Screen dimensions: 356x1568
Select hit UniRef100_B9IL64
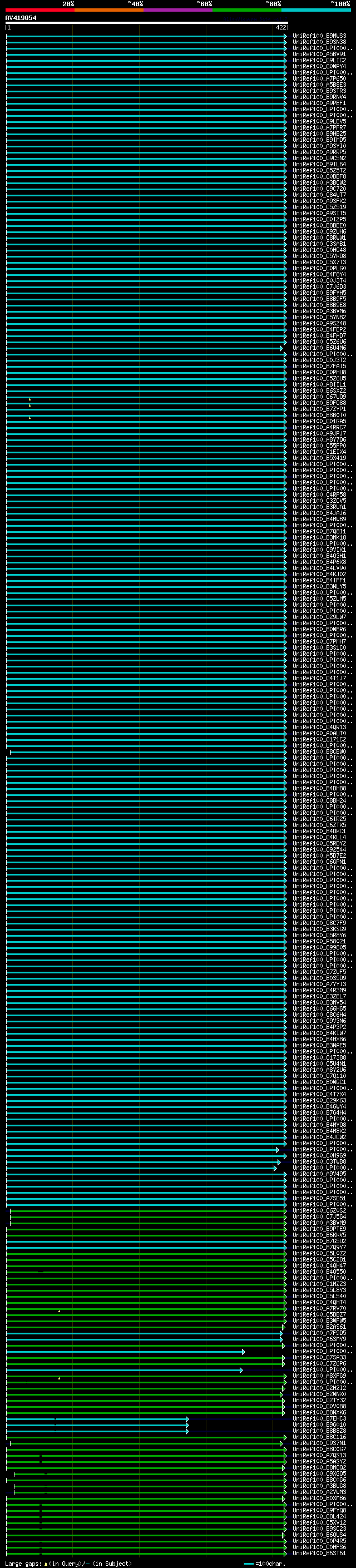click(319, 164)
